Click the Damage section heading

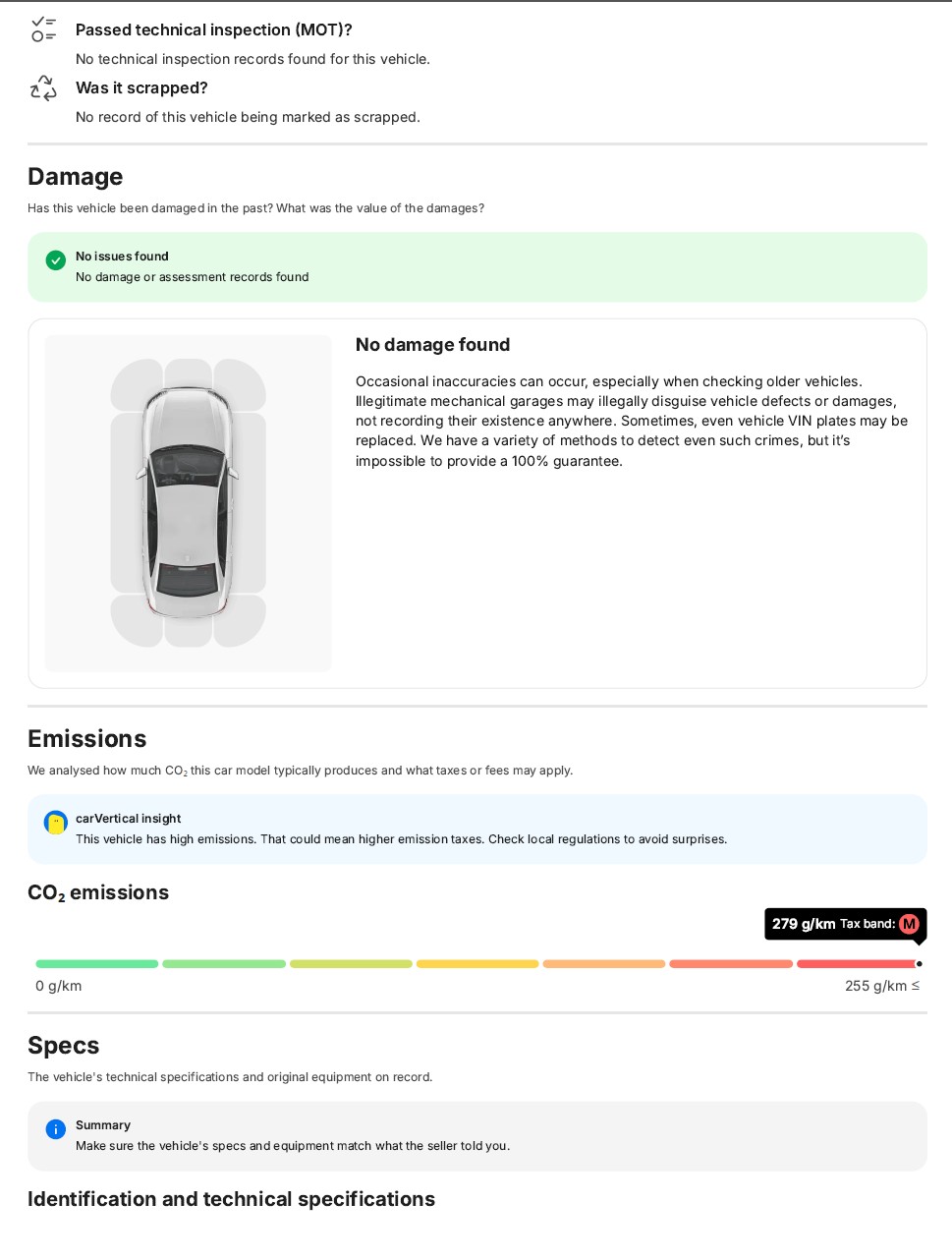click(x=76, y=177)
